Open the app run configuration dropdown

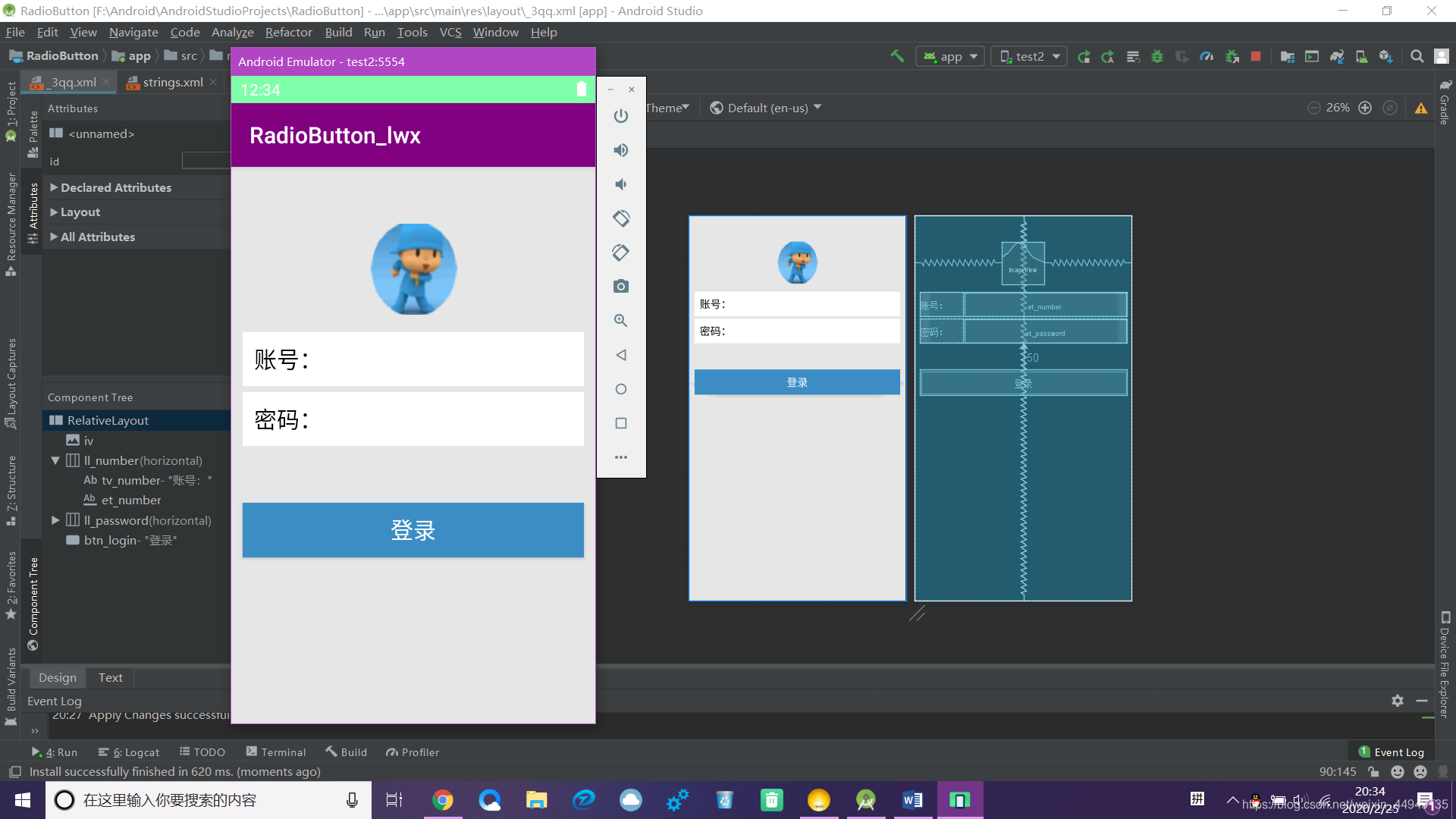coord(950,56)
